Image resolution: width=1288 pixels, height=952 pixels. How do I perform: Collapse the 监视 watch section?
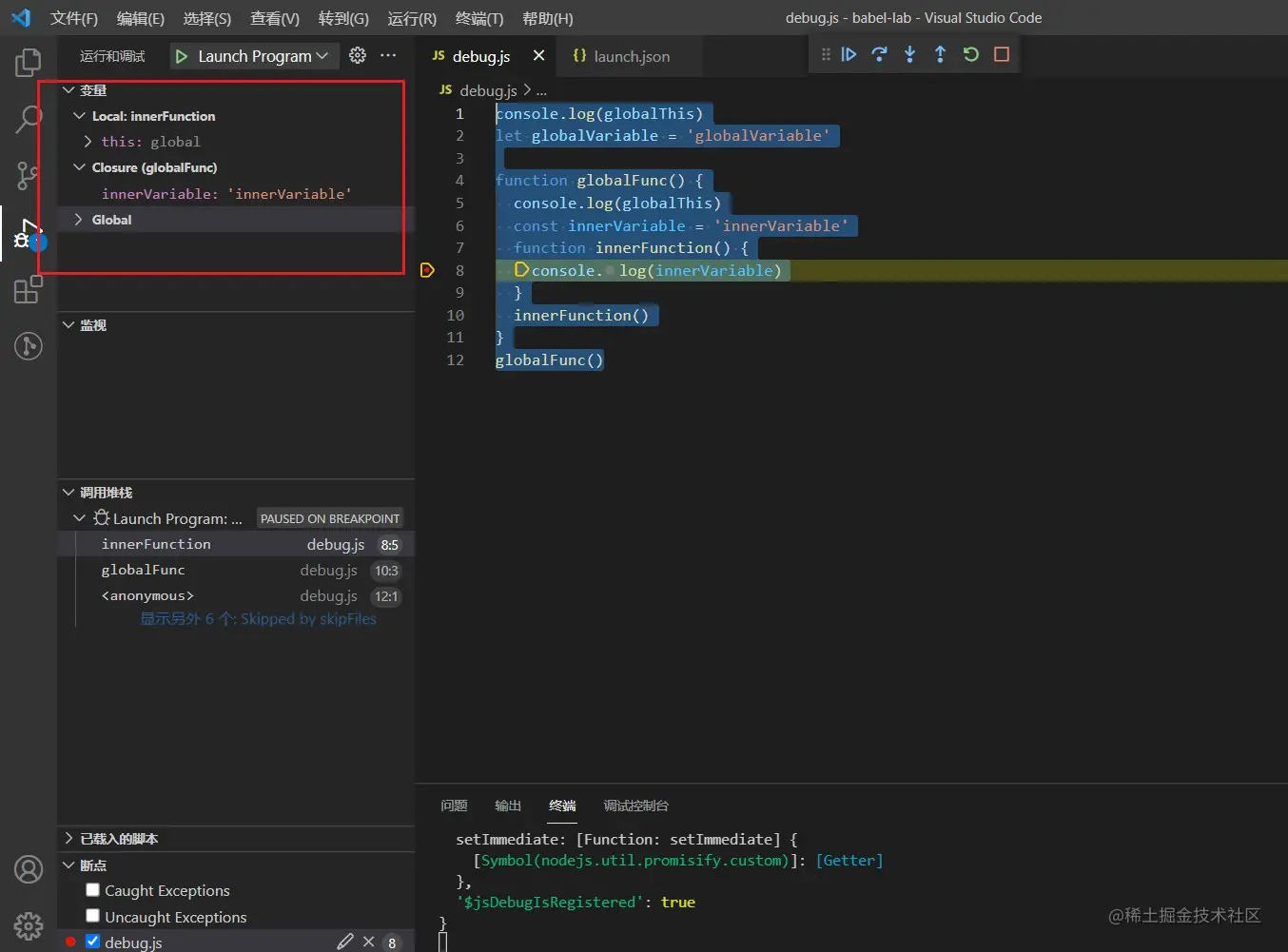point(68,325)
